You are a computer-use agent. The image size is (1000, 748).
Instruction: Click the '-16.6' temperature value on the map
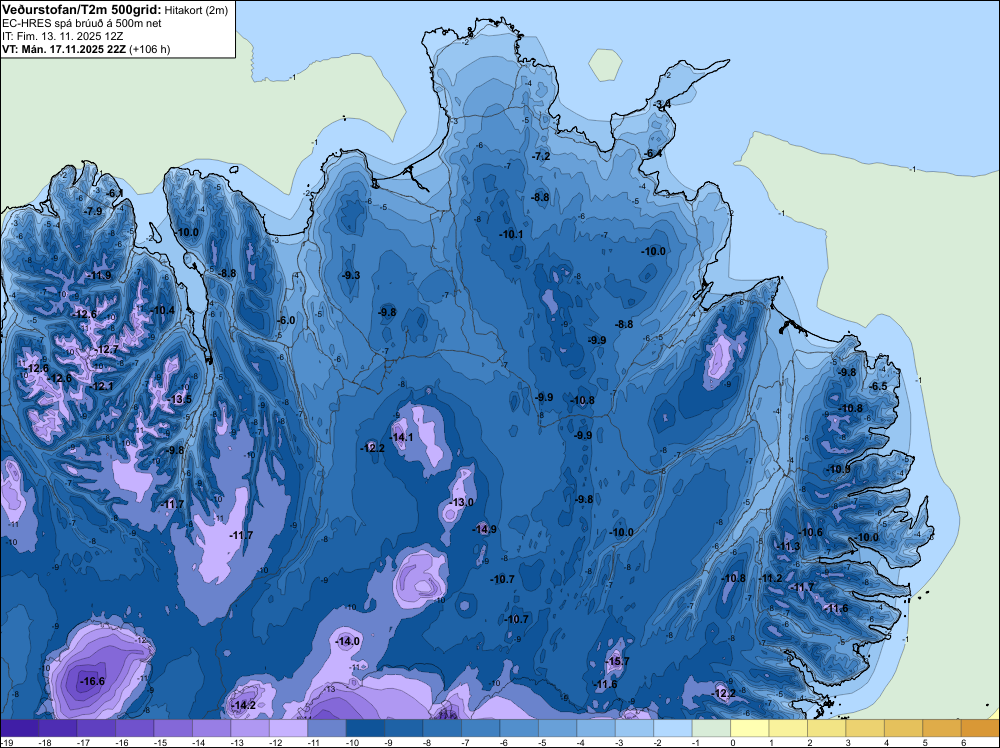click(x=92, y=681)
